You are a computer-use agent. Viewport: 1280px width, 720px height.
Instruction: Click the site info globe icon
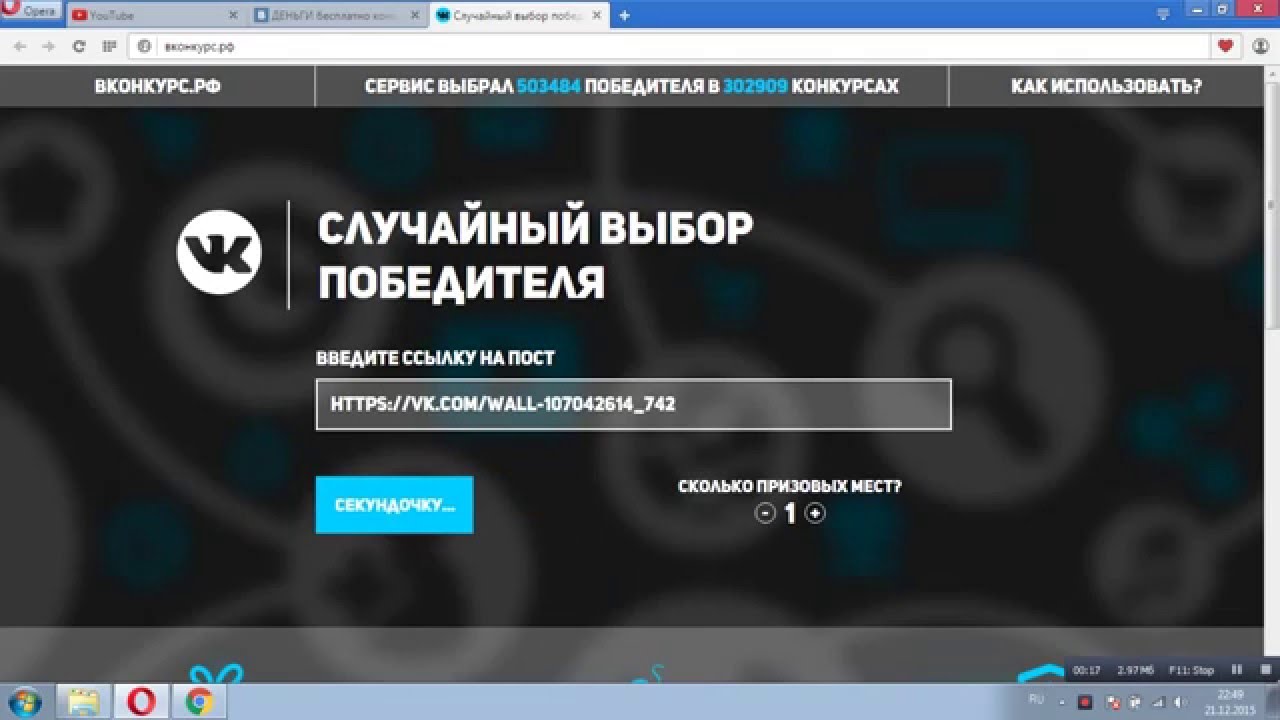pos(143,46)
